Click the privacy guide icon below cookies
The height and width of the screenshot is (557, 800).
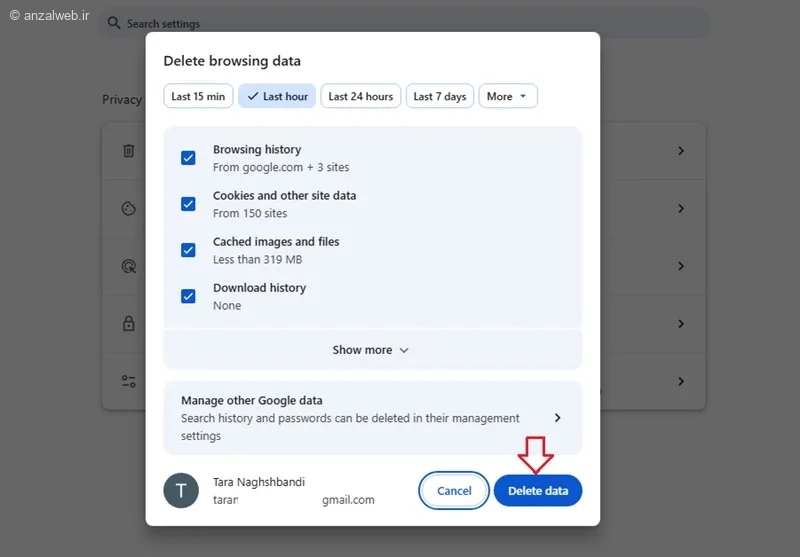tap(128, 267)
